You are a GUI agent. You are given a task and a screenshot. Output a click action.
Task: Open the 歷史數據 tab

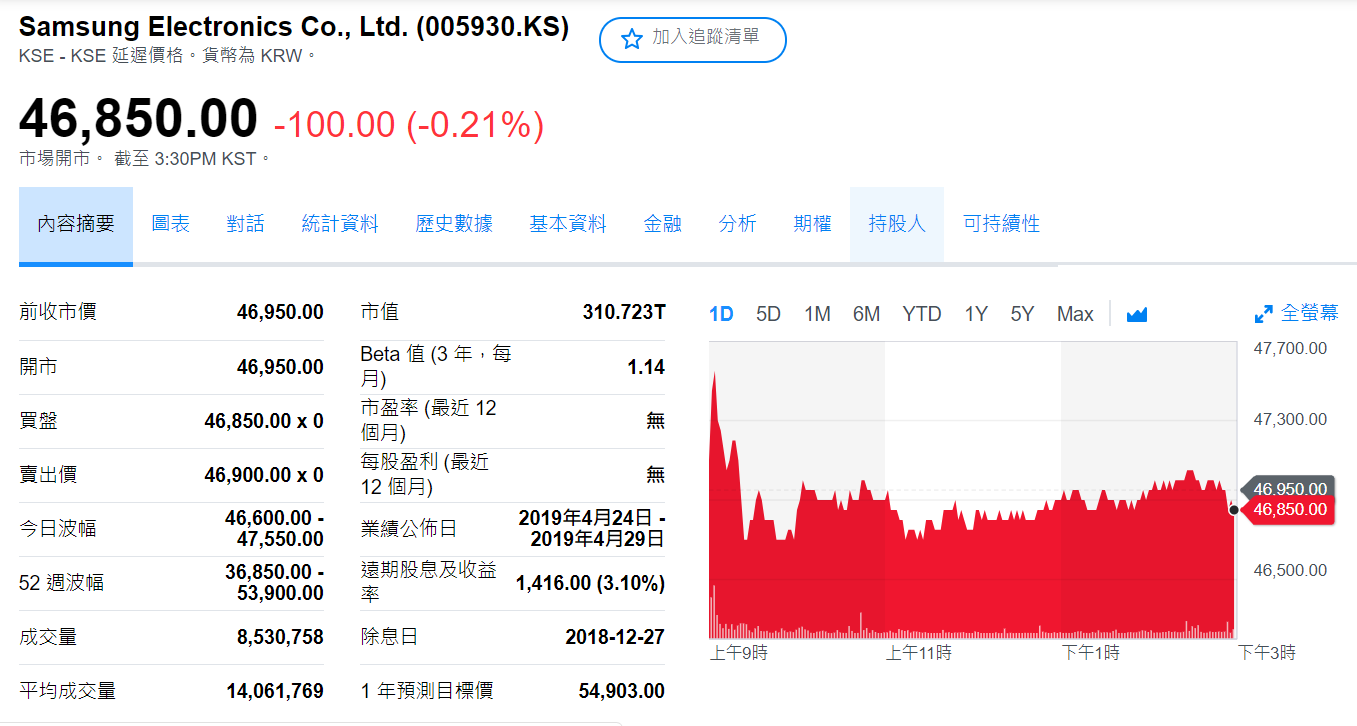454,224
